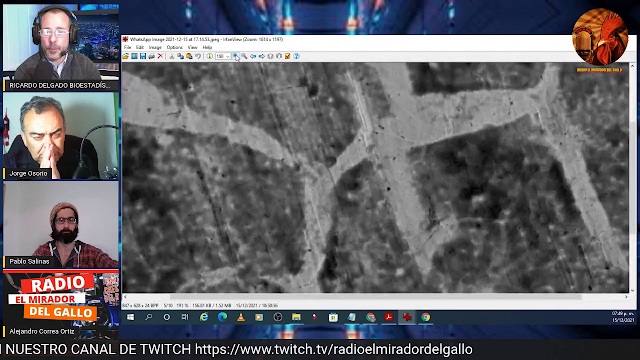Open the Help menu
This screenshot has width=640, height=360.
click(x=207, y=47)
